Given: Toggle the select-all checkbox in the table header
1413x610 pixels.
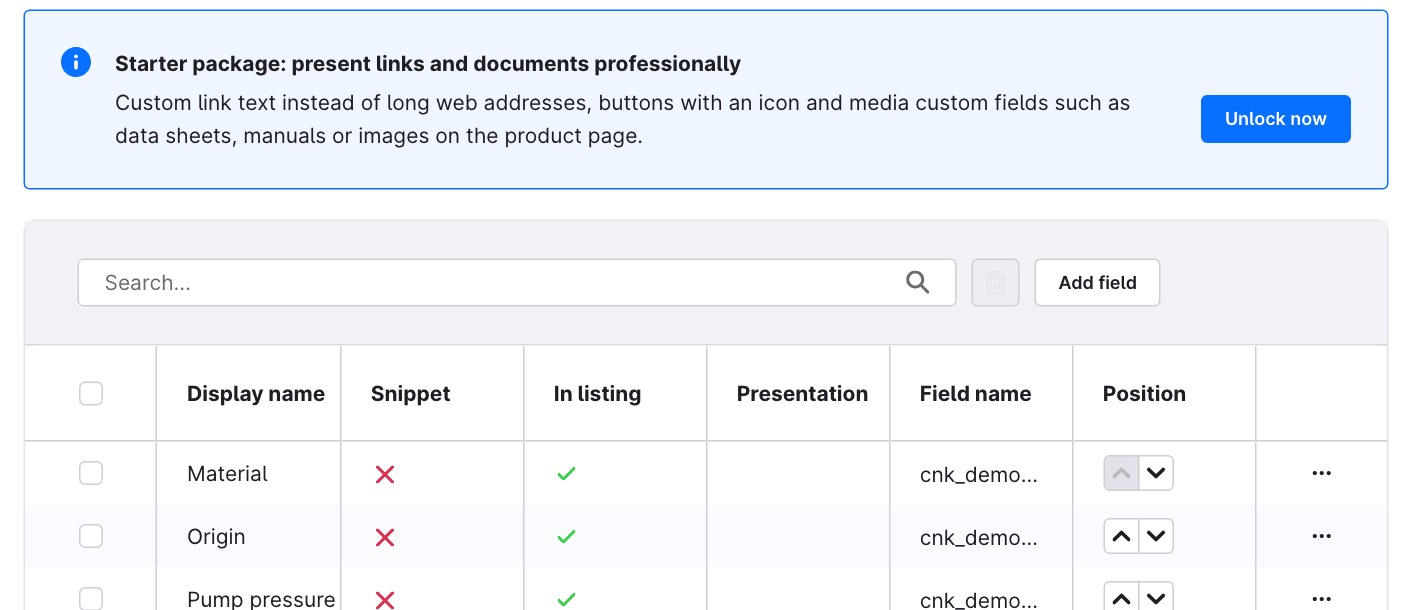Looking at the screenshot, I should [91, 394].
